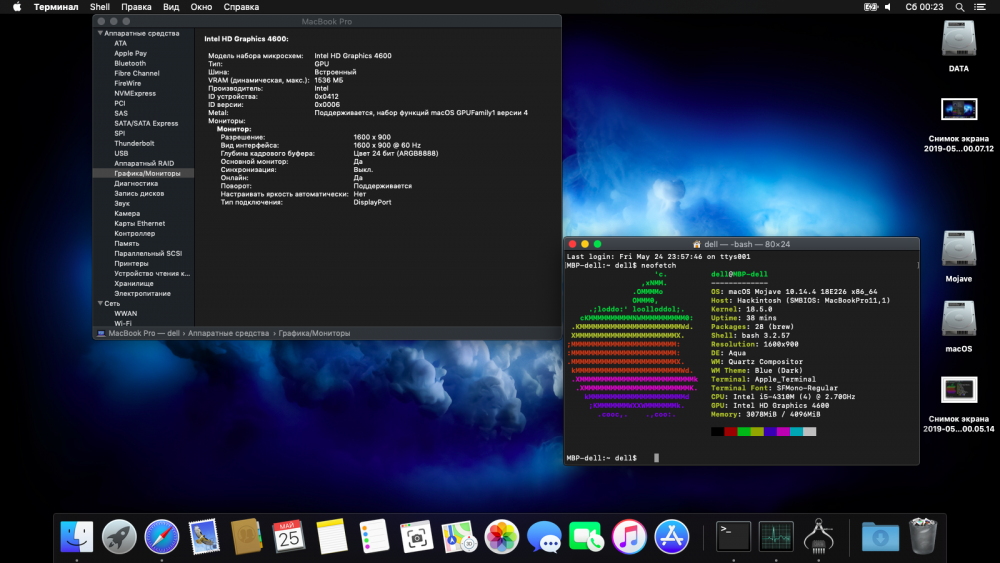
Task: Collapse the Сеть section triangle
Action: tap(100, 303)
